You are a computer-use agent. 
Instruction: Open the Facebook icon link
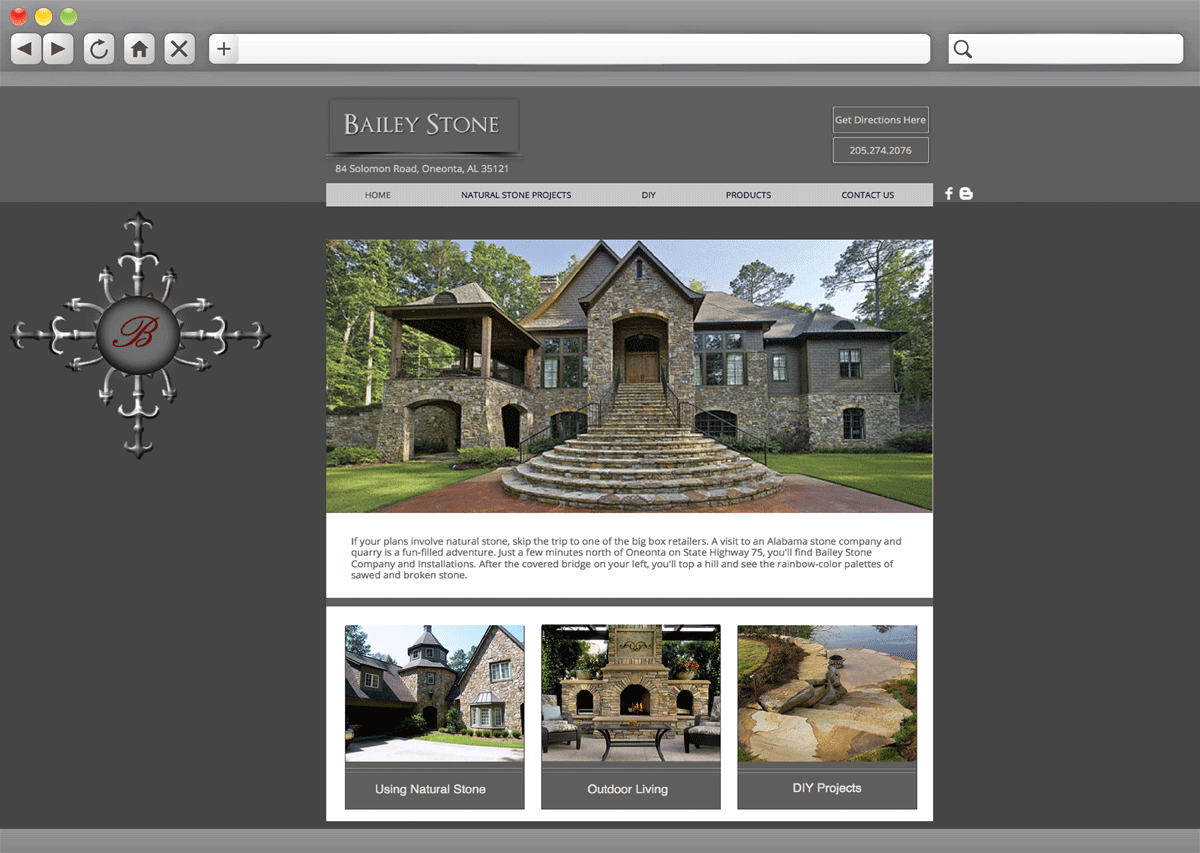pyautogui.click(x=949, y=194)
